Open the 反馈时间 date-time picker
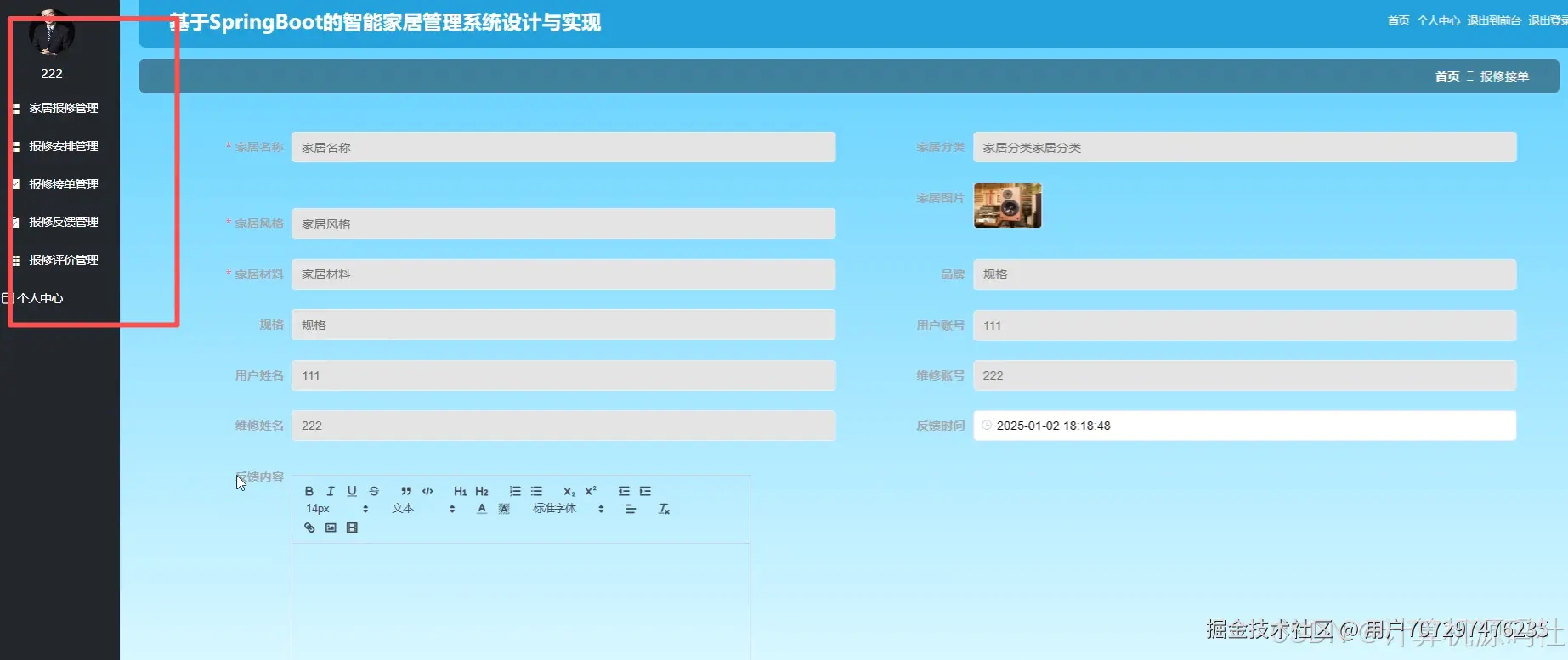Viewport: 1568px width, 660px height. pos(1245,426)
